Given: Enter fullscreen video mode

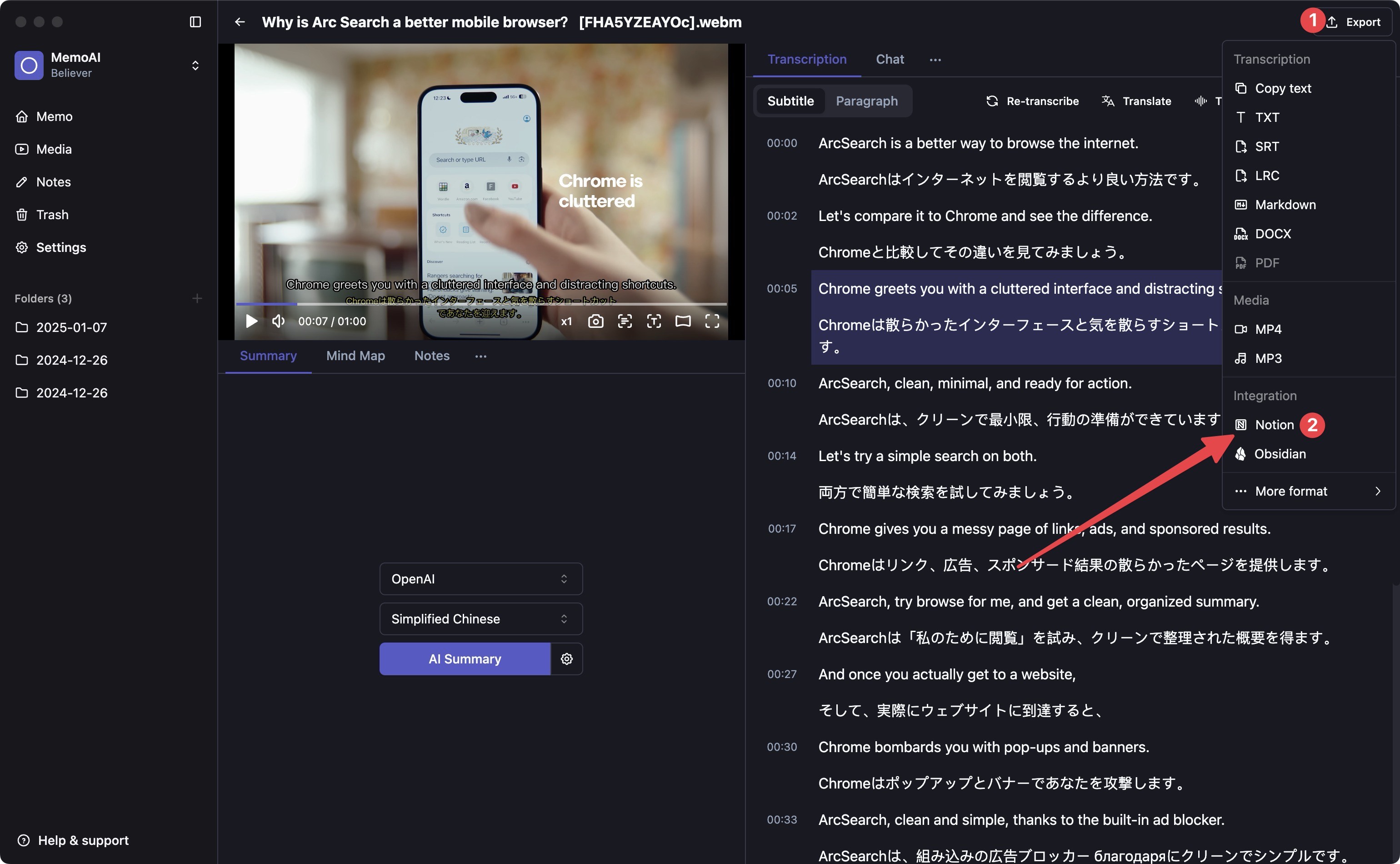Looking at the screenshot, I should [x=712, y=321].
